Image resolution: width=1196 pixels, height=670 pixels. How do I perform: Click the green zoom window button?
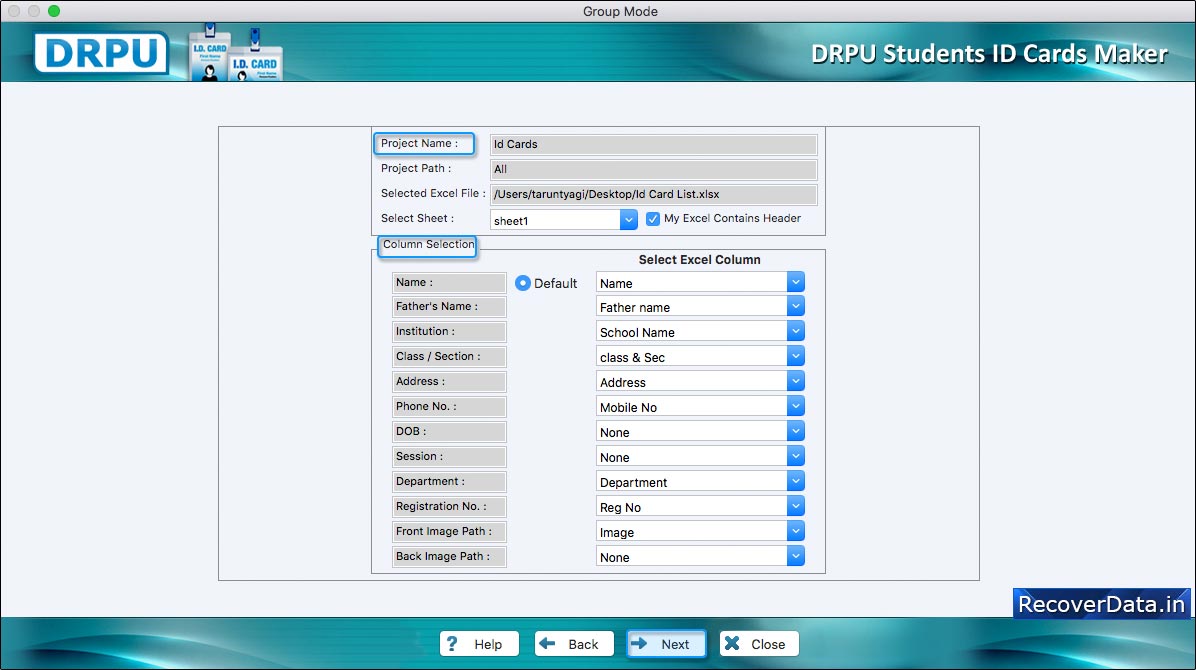point(54,11)
